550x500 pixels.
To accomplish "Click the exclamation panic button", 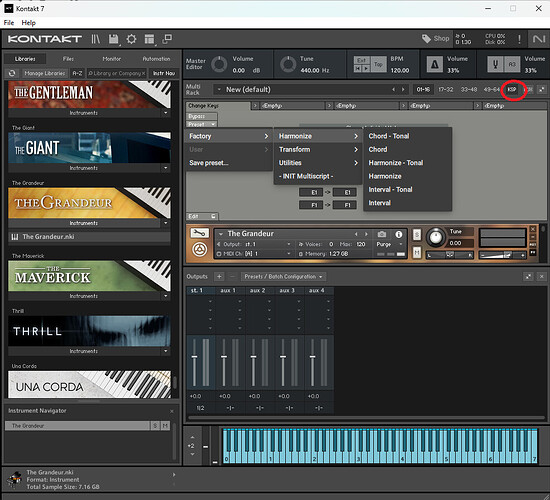I will pyautogui.click(x=519, y=39).
